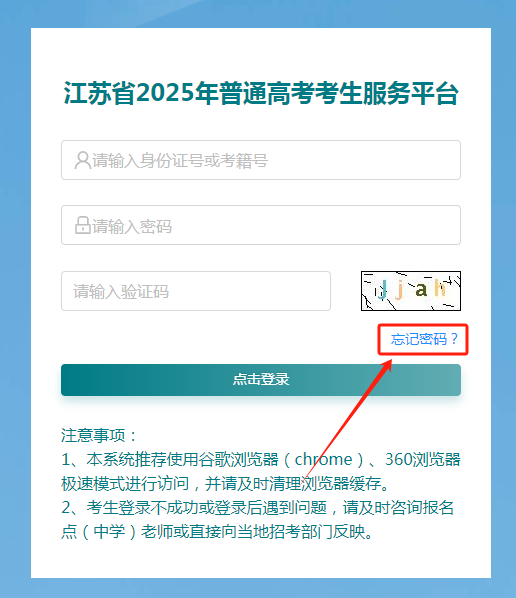This screenshot has height=598, width=516.
Task: Click the padlock icon in password field
Action: coord(82,225)
